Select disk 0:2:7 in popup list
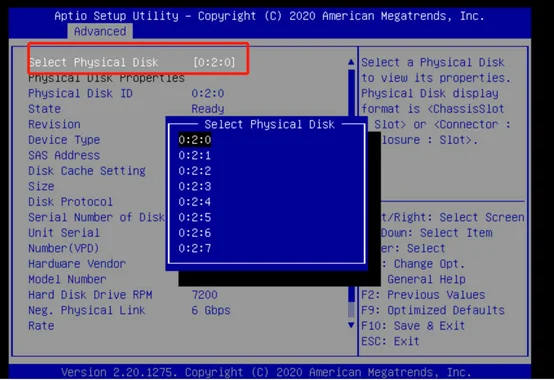Screen dimensions: 554x380 pos(195,249)
